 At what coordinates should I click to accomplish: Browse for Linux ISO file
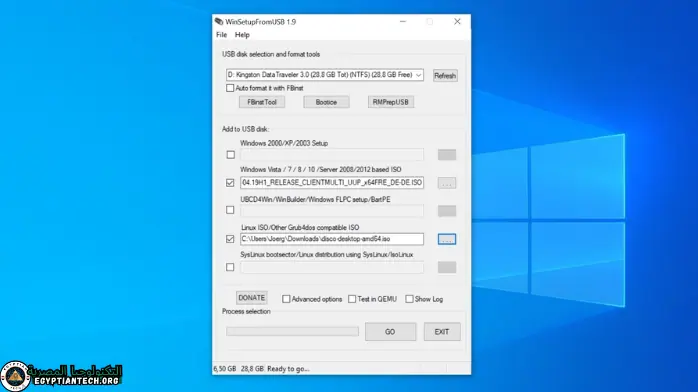tap(446, 239)
